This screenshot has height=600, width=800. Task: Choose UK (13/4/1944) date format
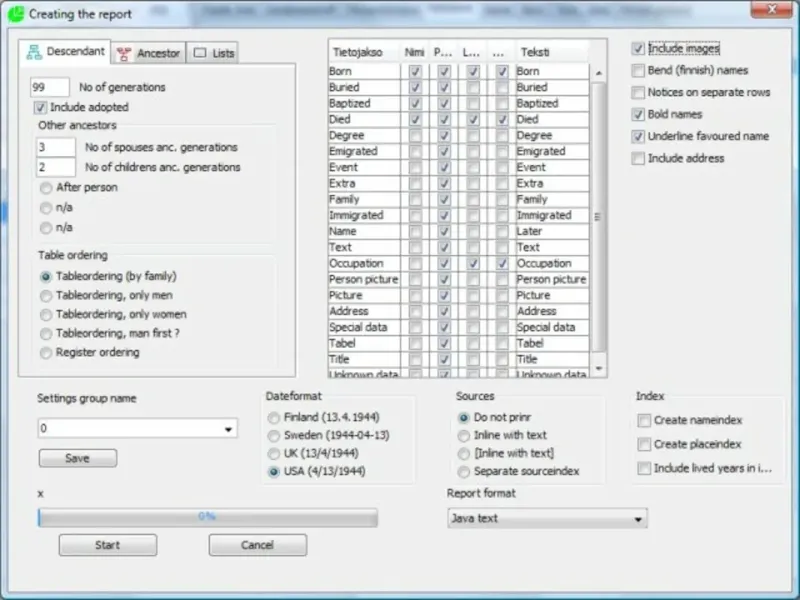pyautogui.click(x=274, y=454)
